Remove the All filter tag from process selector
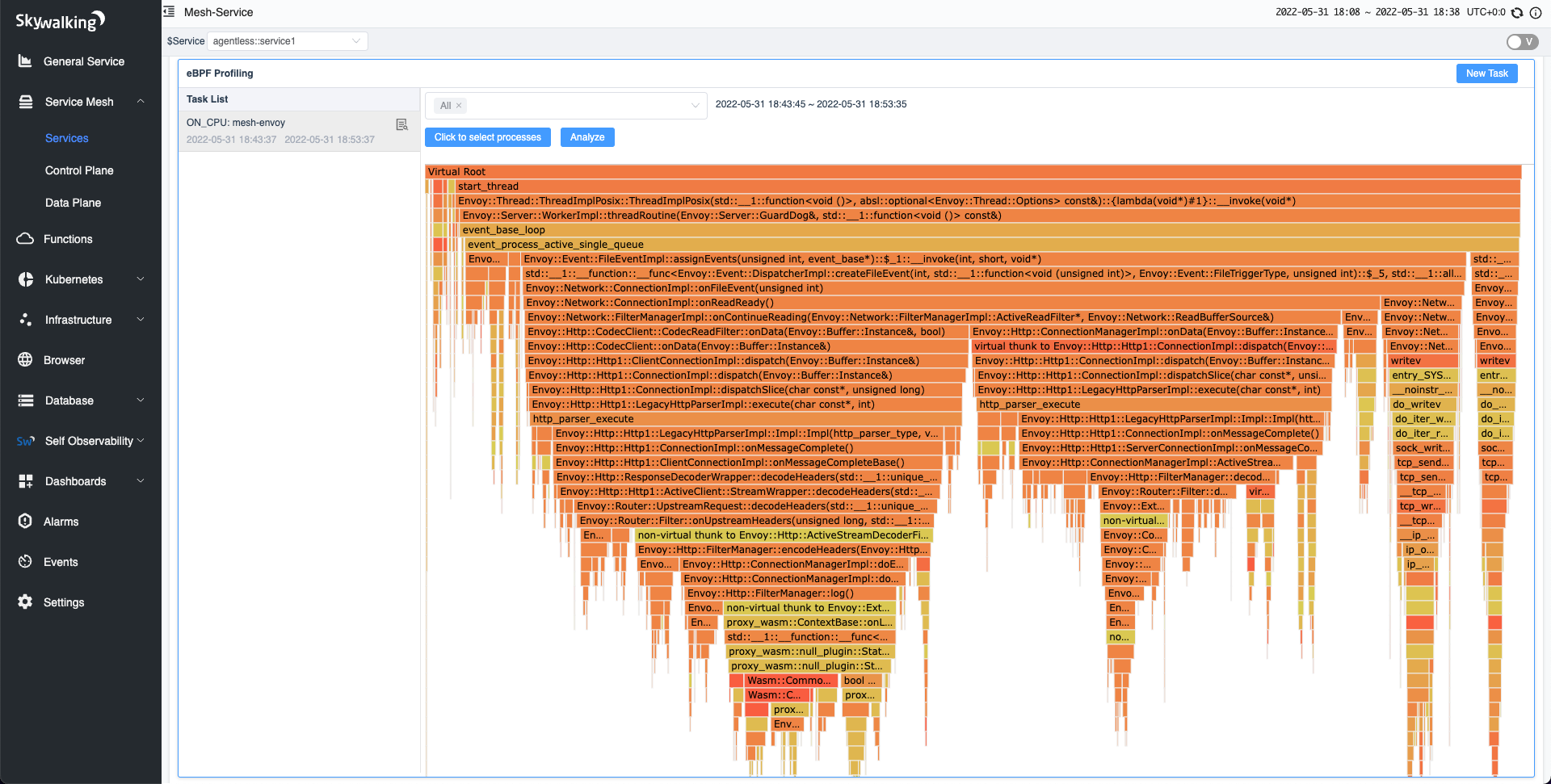Image resolution: width=1551 pixels, height=784 pixels. pyautogui.click(x=459, y=105)
